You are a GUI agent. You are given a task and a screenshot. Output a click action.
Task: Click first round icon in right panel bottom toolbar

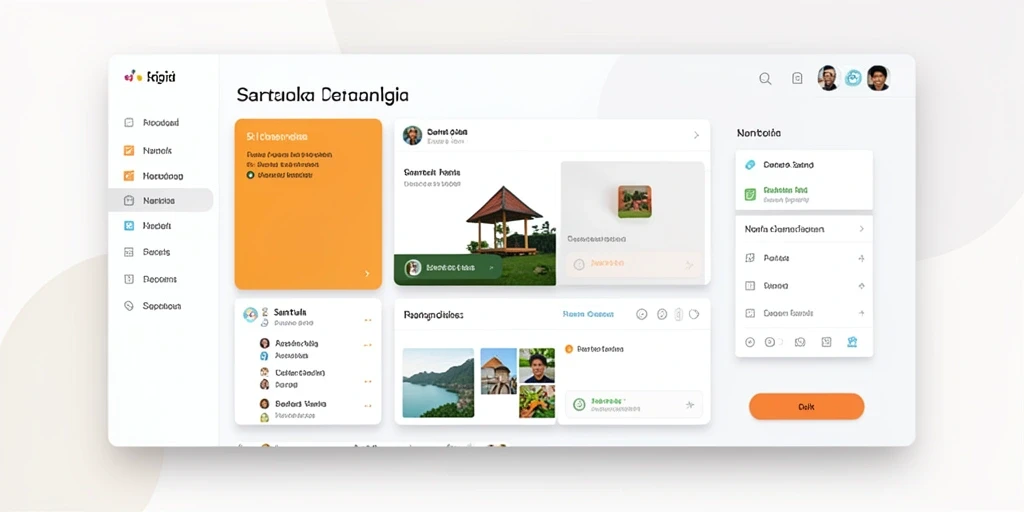click(x=750, y=342)
